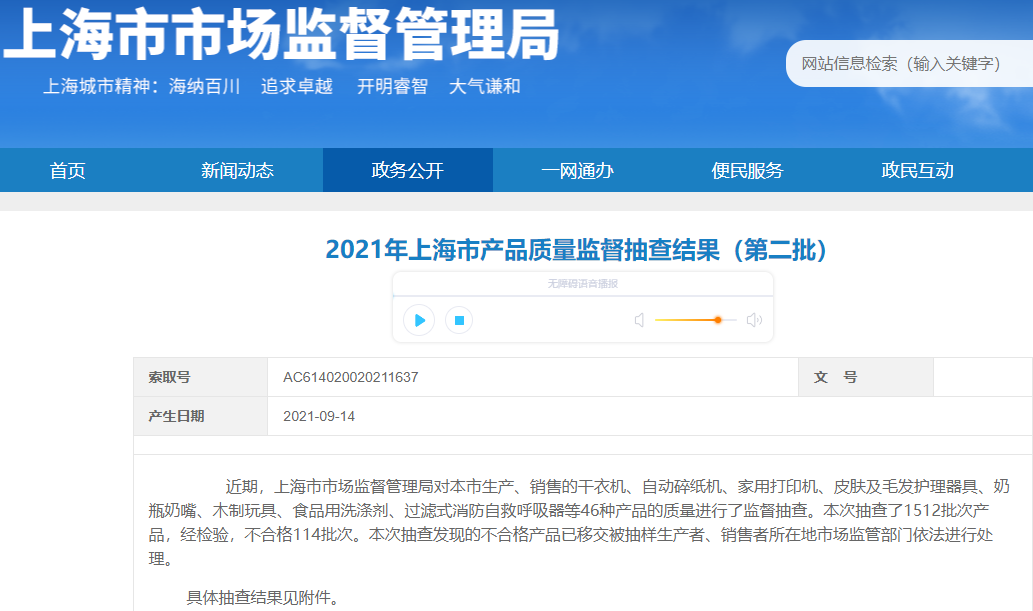Open 一网通办 in the navigation bar
Screen dimensions: 1033x611
(x=577, y=171)
